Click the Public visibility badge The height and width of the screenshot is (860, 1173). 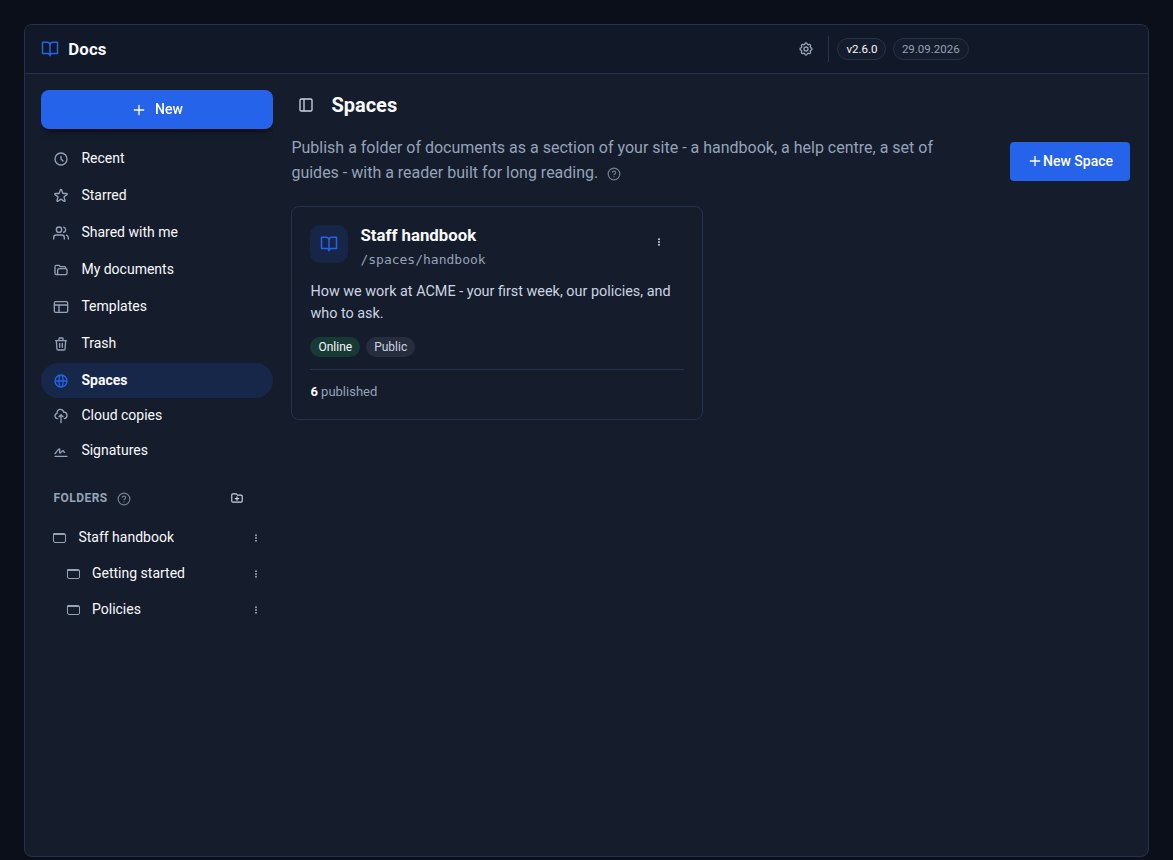click(x=391, y=347)
